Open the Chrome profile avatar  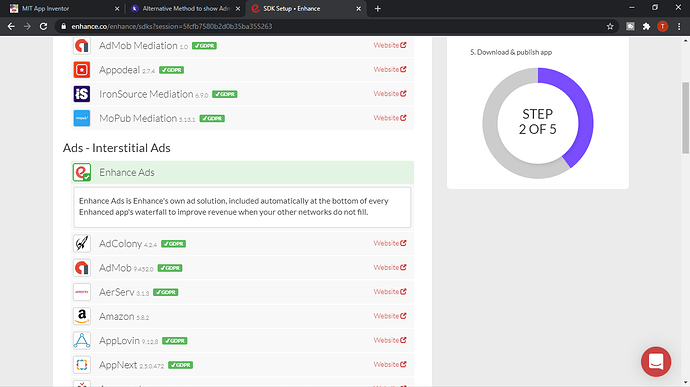pyautogui.click(x=662, y=26)
